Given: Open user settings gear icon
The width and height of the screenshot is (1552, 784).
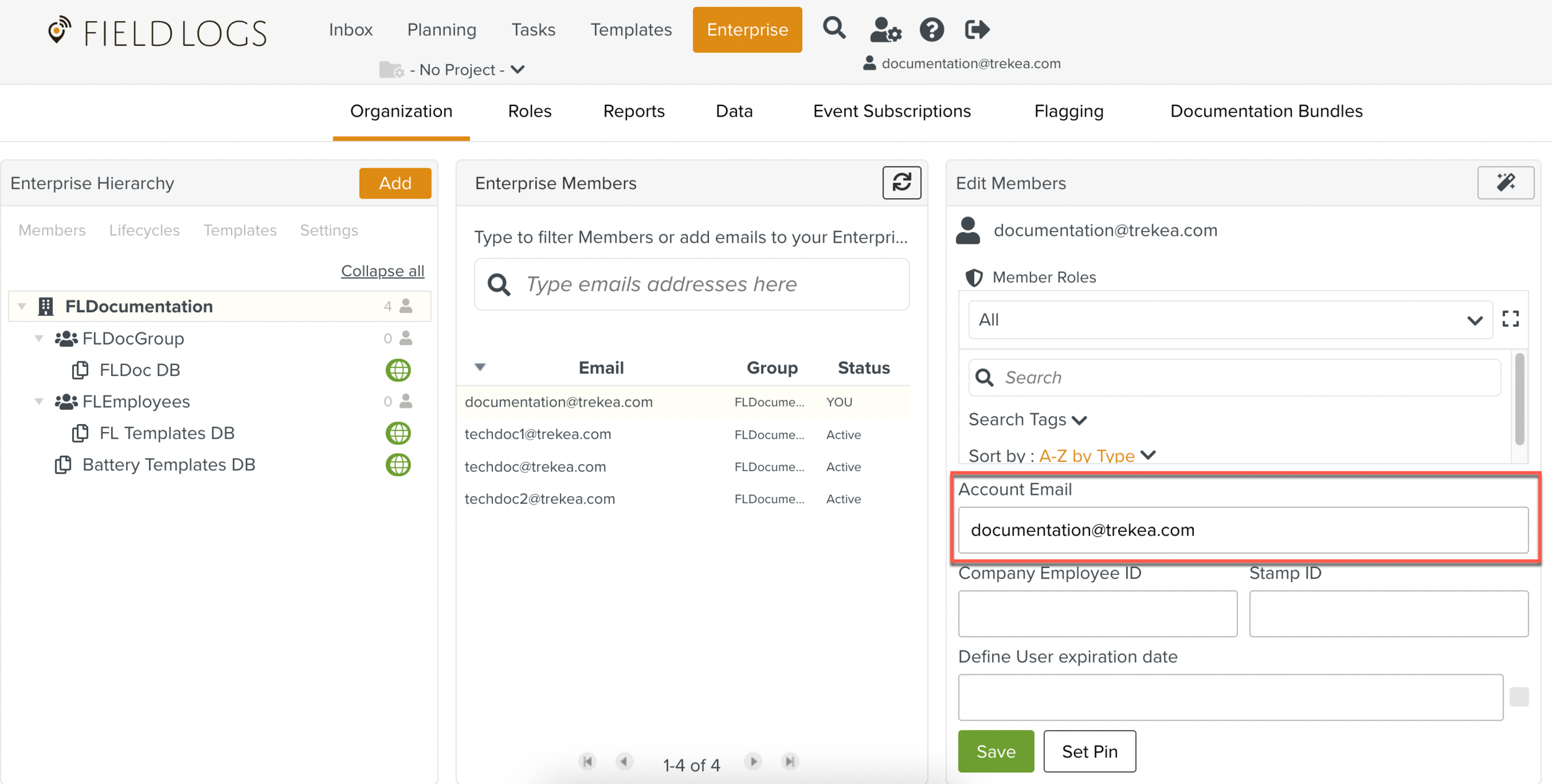Looking at the screenshot, I should (885, 29).
